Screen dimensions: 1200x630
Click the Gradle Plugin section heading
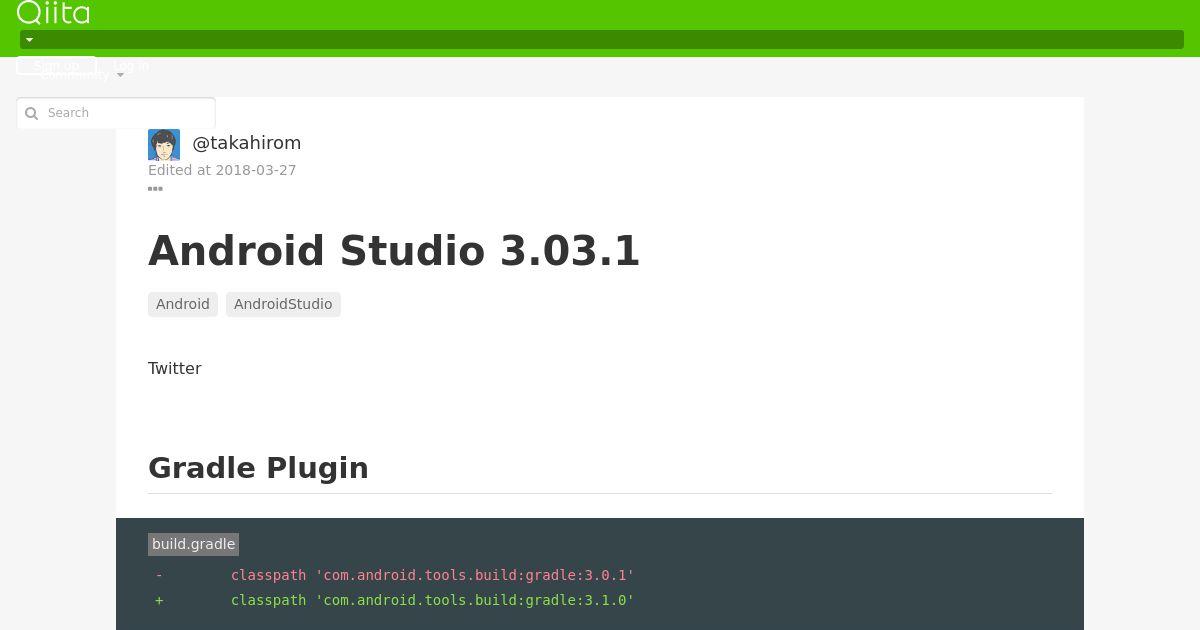click(258, 468)
